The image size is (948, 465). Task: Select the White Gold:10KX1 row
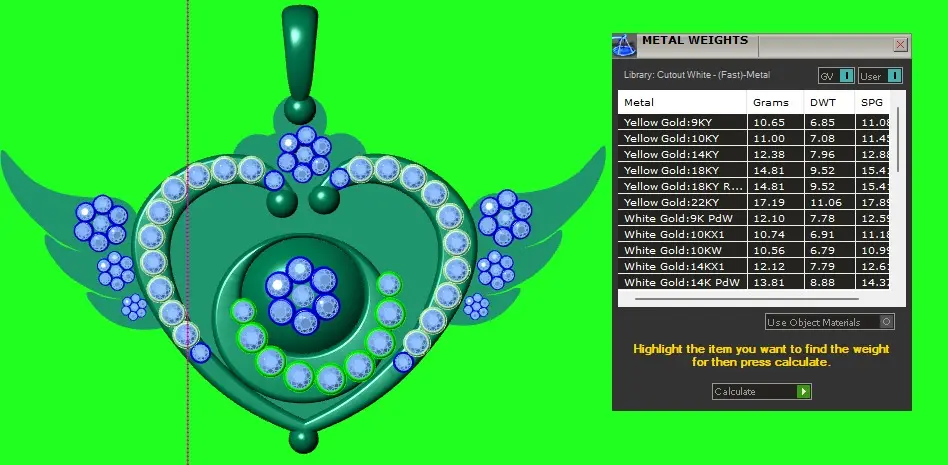(x=753, y=235)
